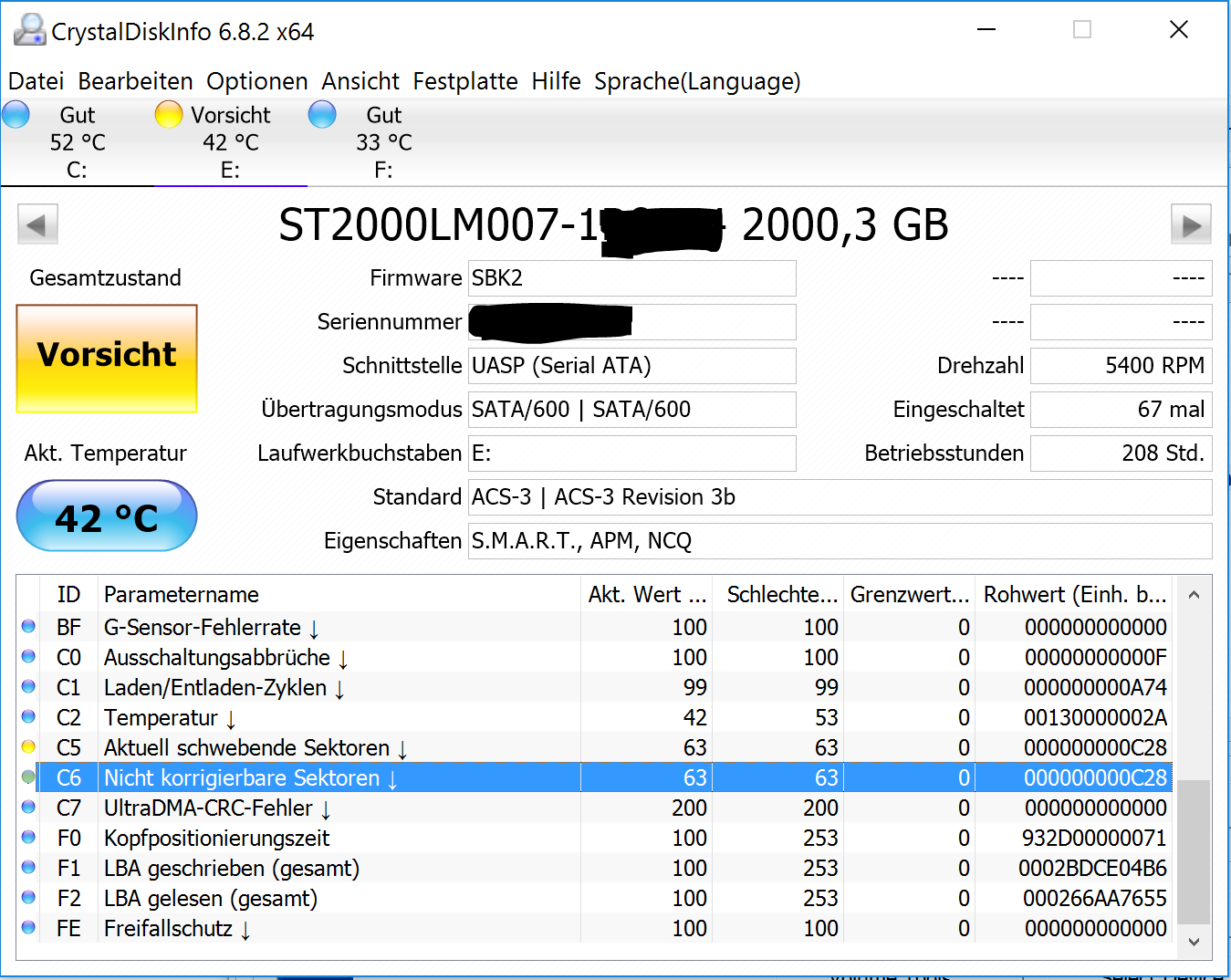Click the SMART list scrollbar thumb

point(1194,852)
